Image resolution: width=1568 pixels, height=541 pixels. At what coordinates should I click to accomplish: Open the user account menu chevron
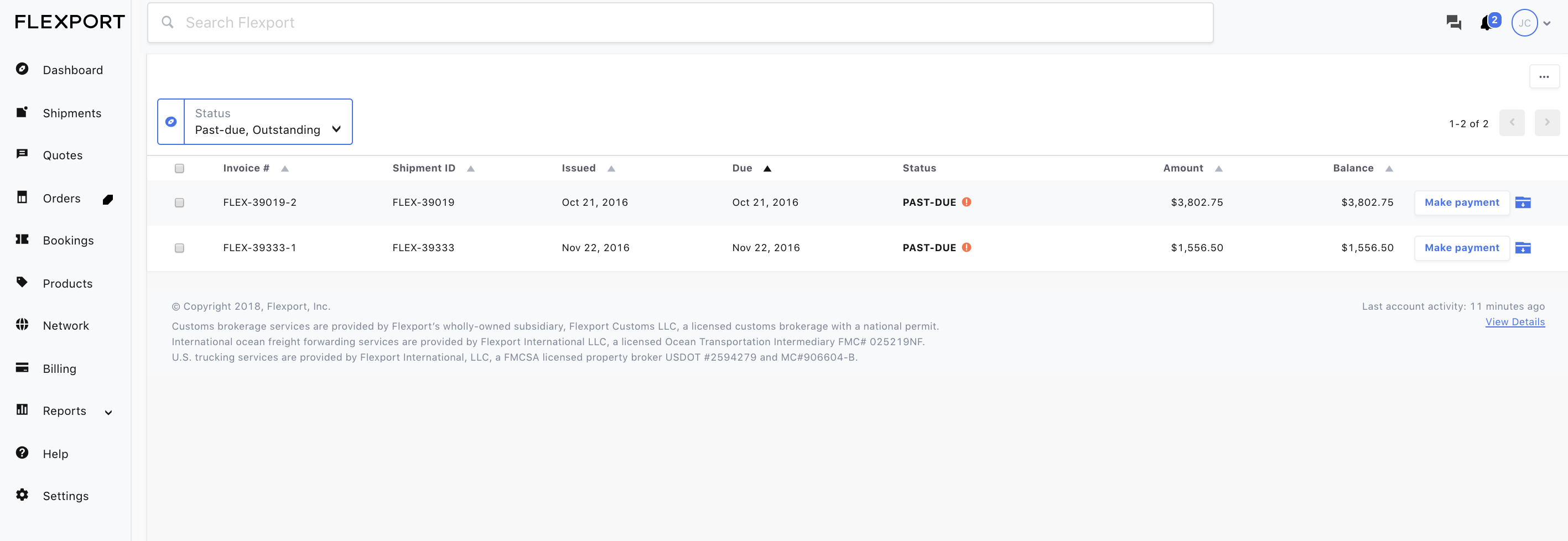[x=1546, y=24]
